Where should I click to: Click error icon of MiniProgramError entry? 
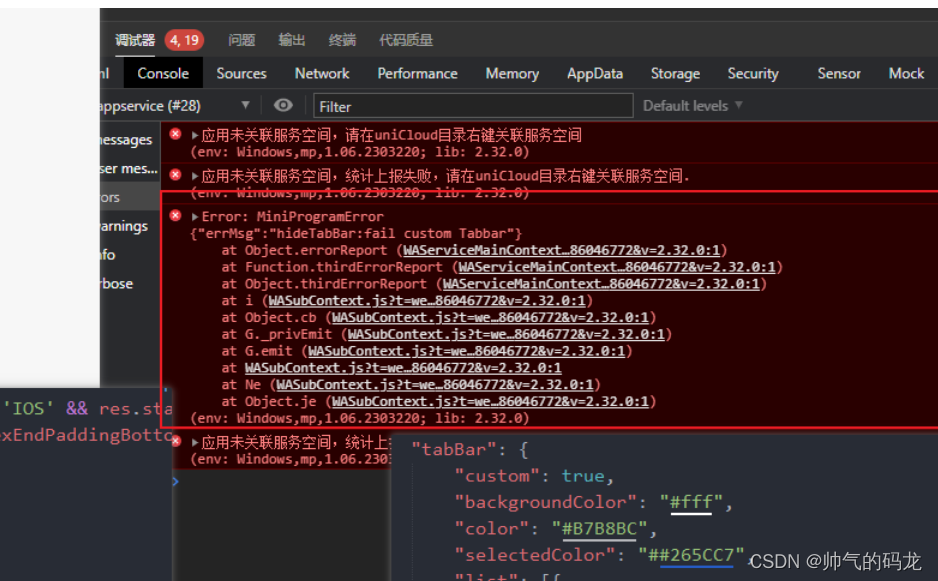click(x=175, y=215)
